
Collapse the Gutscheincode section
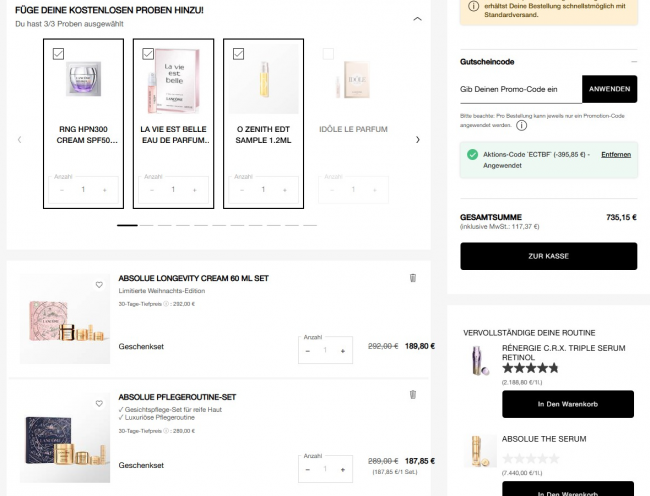coord(634,62)
